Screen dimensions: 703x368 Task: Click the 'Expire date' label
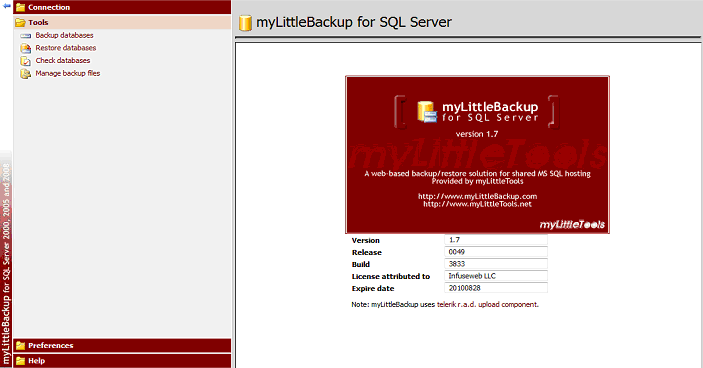tap(373, 289)
